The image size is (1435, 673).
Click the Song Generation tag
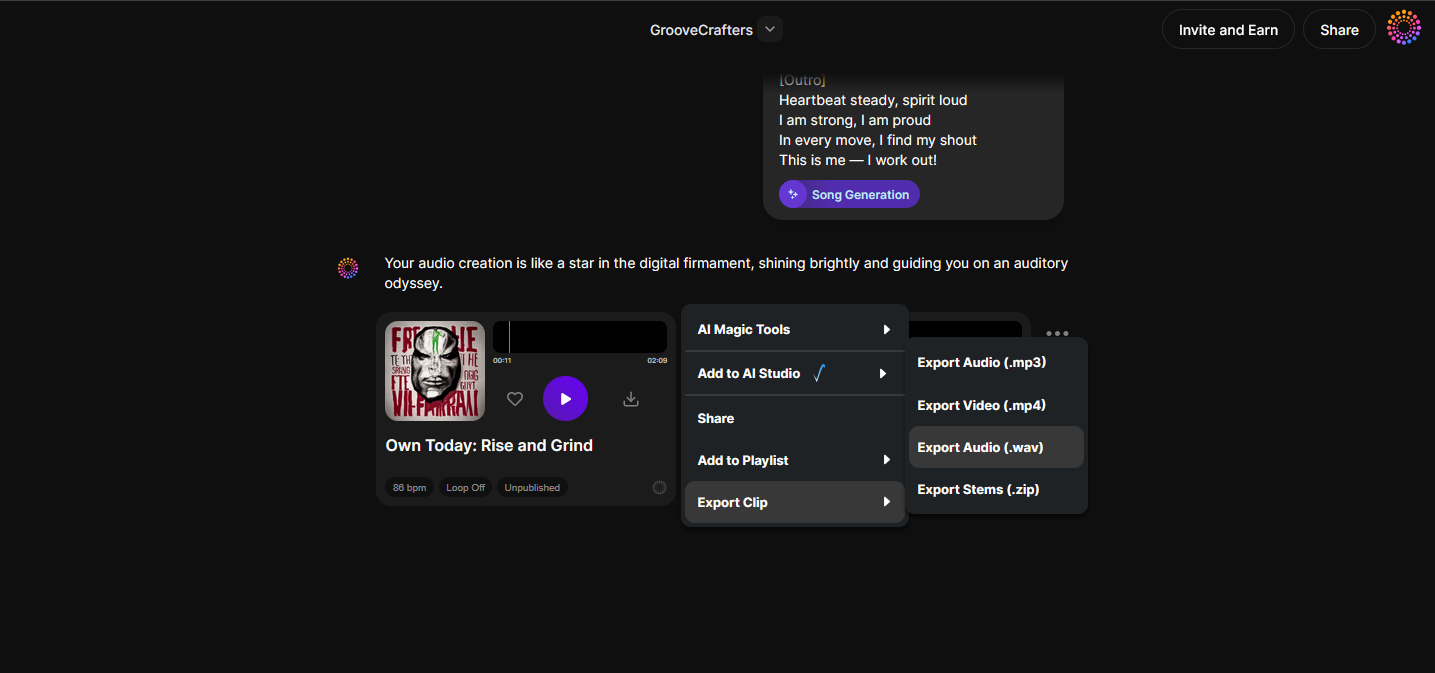click(849, 194)
